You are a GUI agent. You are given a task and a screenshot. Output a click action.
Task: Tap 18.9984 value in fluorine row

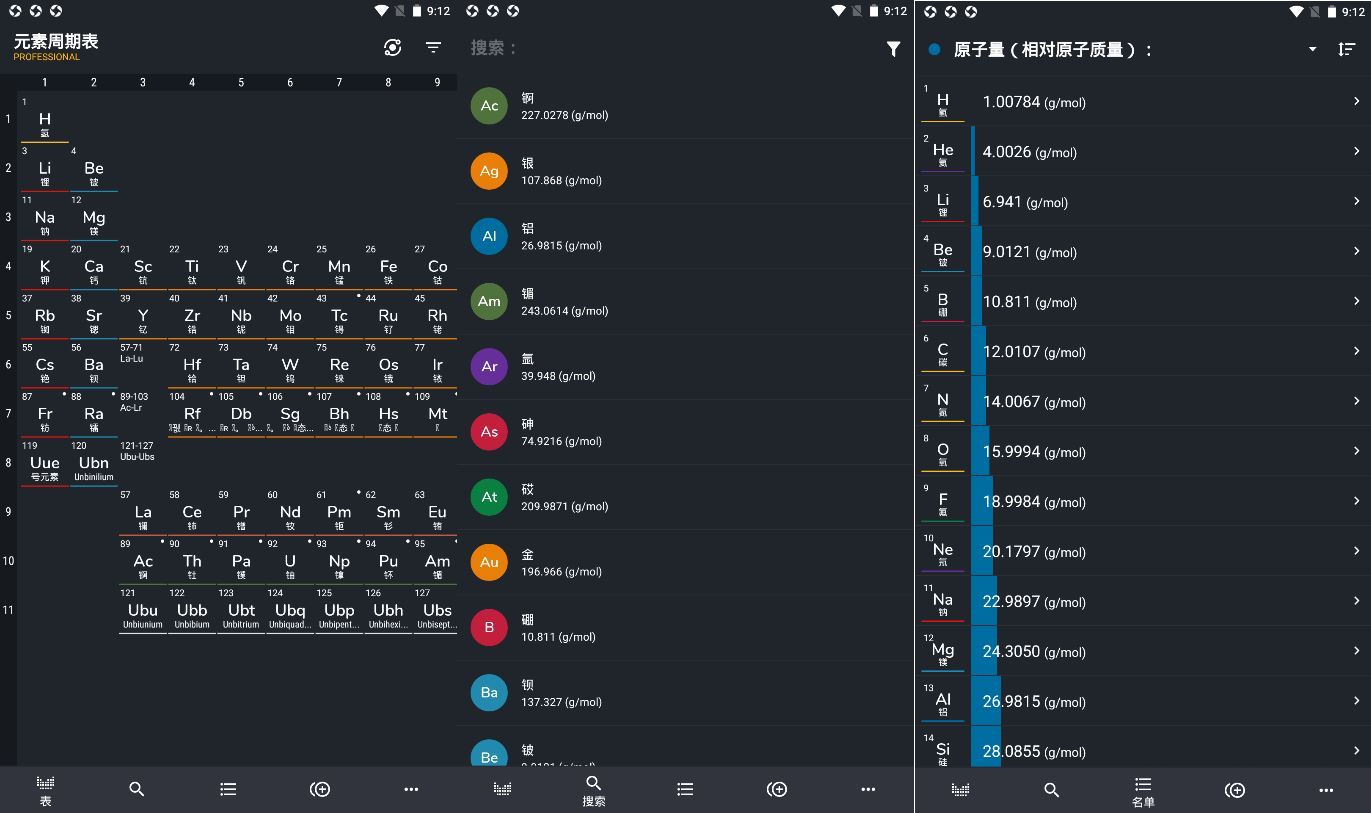pyautogui.click(x=1011, y=502)
